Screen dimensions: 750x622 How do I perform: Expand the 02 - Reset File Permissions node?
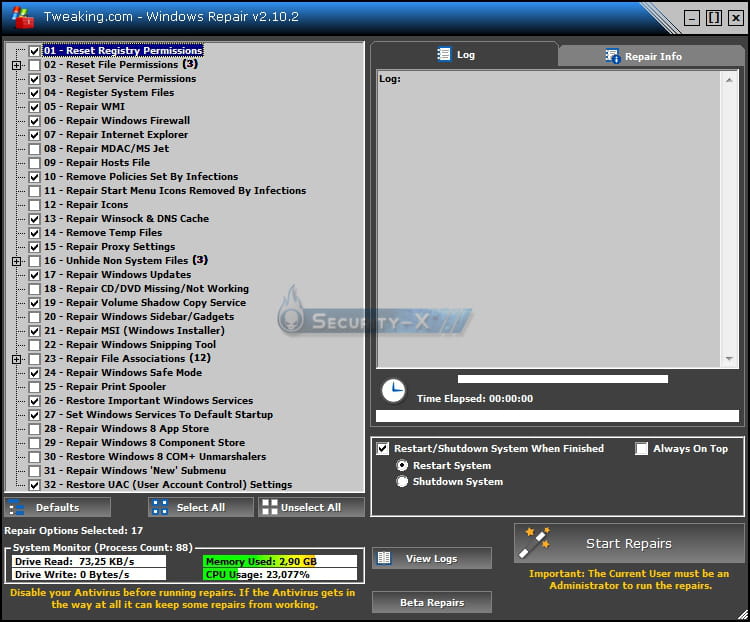pyautogui.click(x=16, y=65)
